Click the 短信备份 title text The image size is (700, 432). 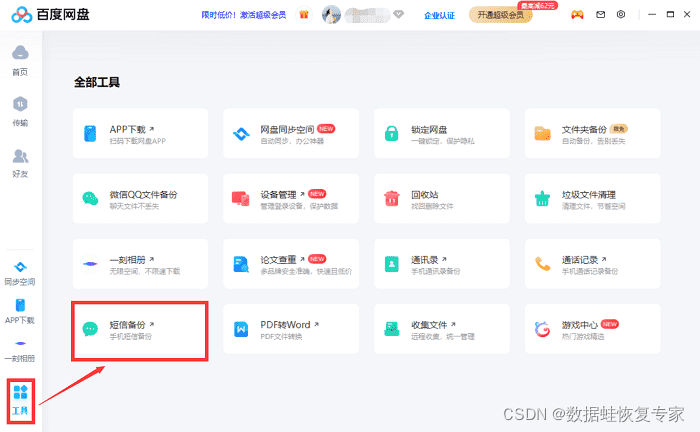128,325
